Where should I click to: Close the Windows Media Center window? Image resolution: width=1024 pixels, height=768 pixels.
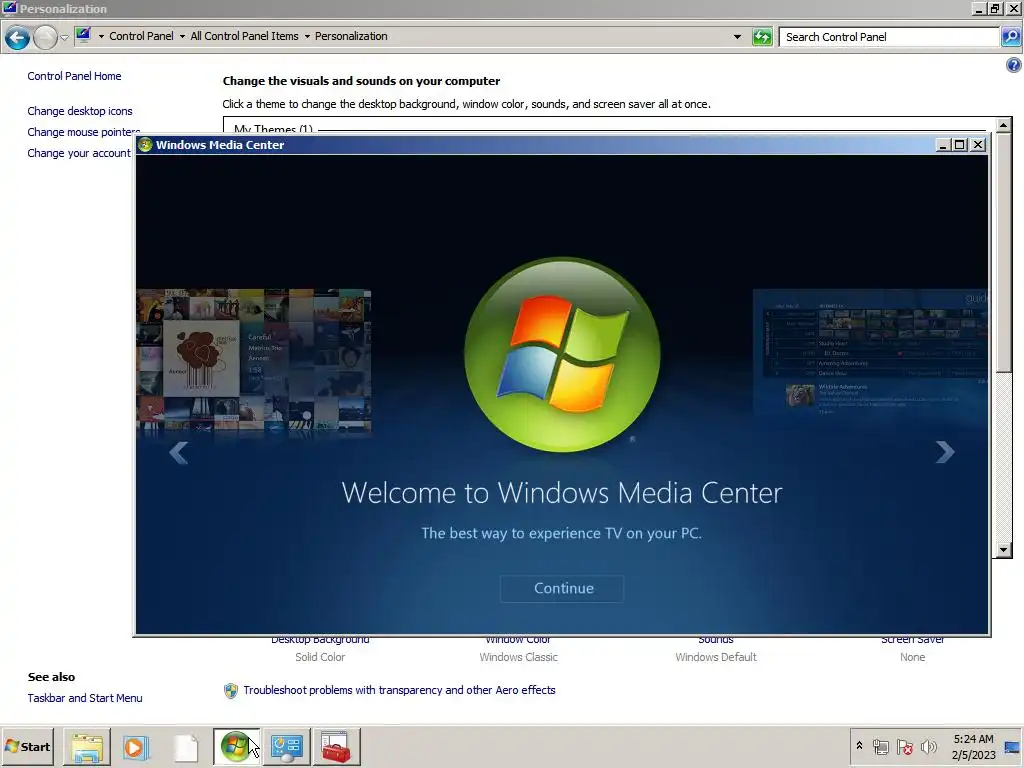point(978,145)
